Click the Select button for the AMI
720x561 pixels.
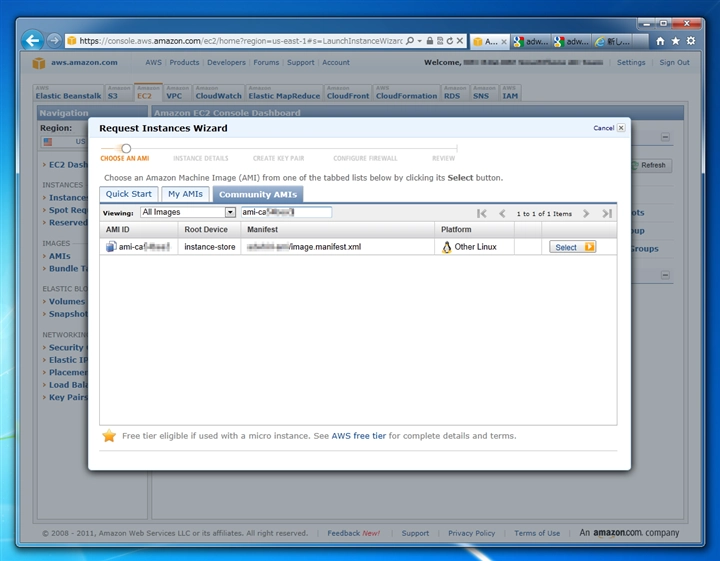coord(573,247)
